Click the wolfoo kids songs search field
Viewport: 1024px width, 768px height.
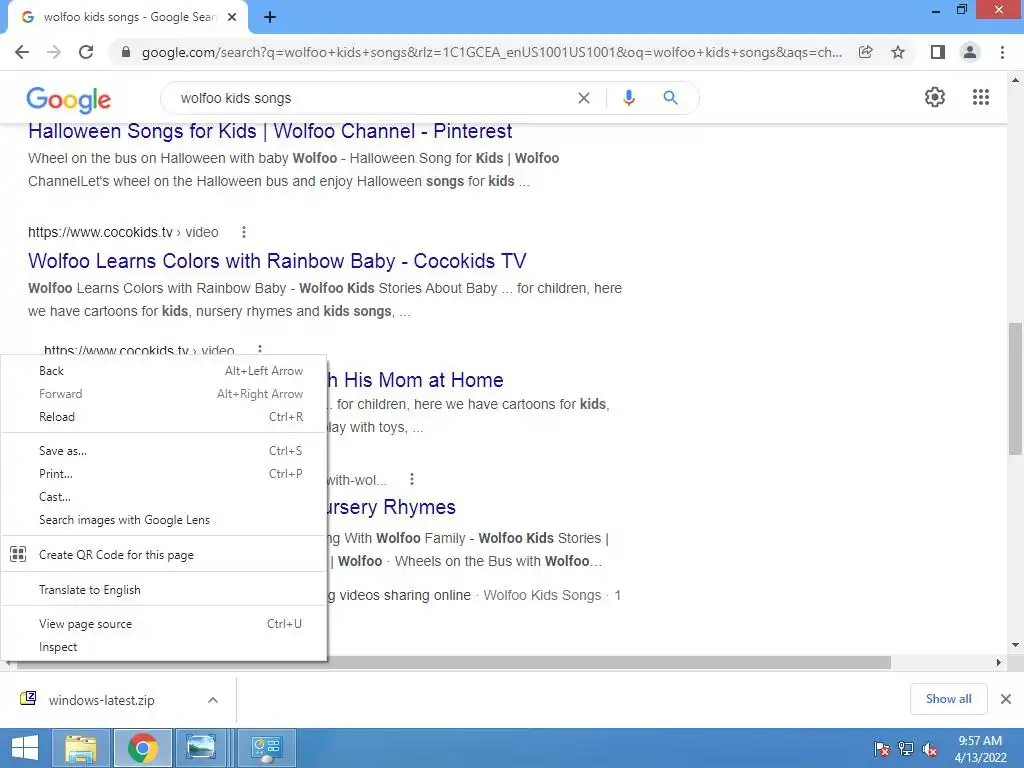click(x=372, y=98)
